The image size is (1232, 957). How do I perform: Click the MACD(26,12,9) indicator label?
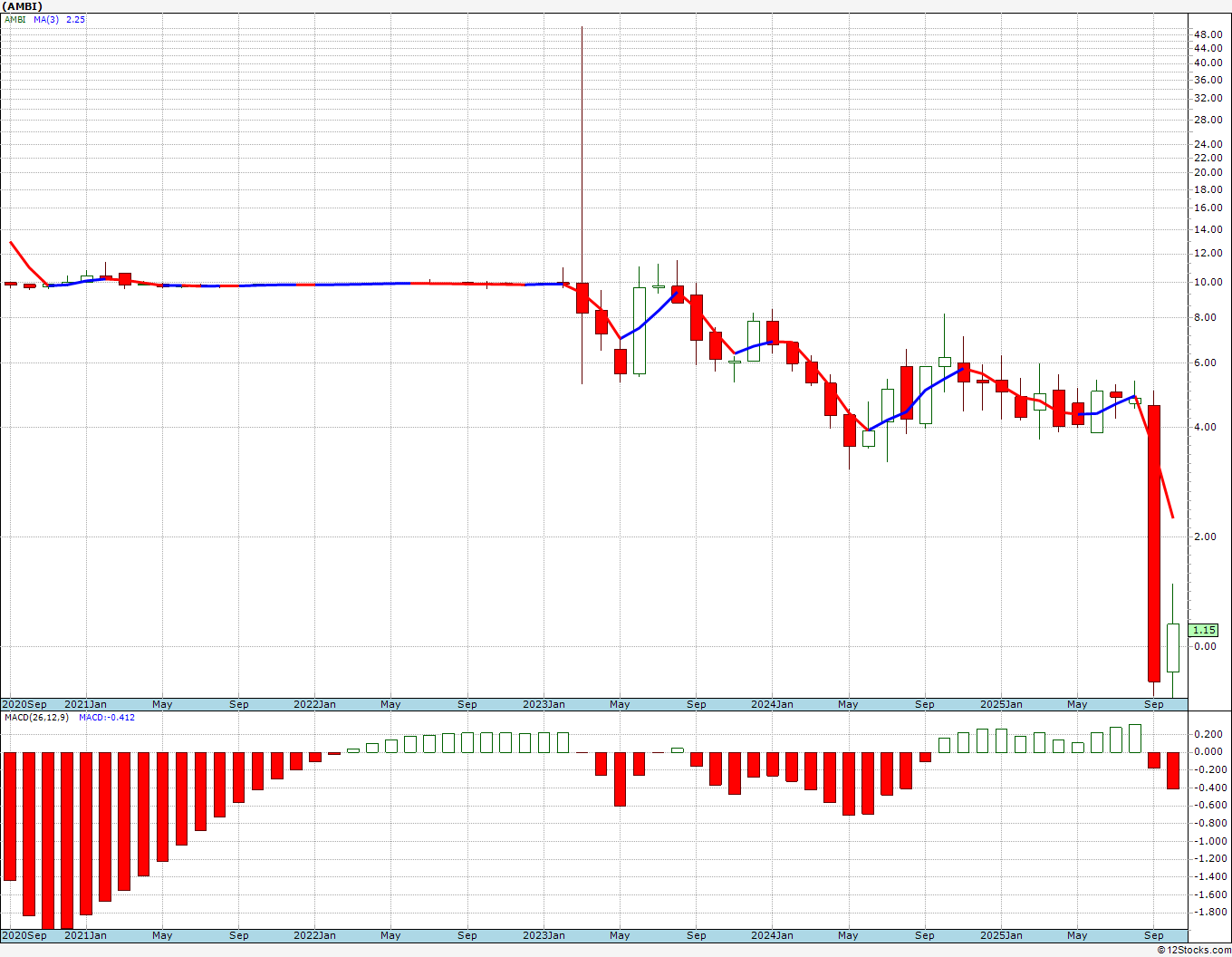click(x=36, y=718)
